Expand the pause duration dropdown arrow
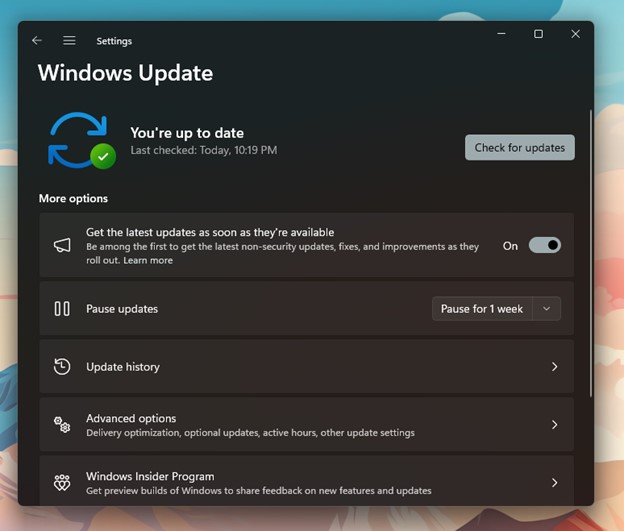 coord(547,309)
